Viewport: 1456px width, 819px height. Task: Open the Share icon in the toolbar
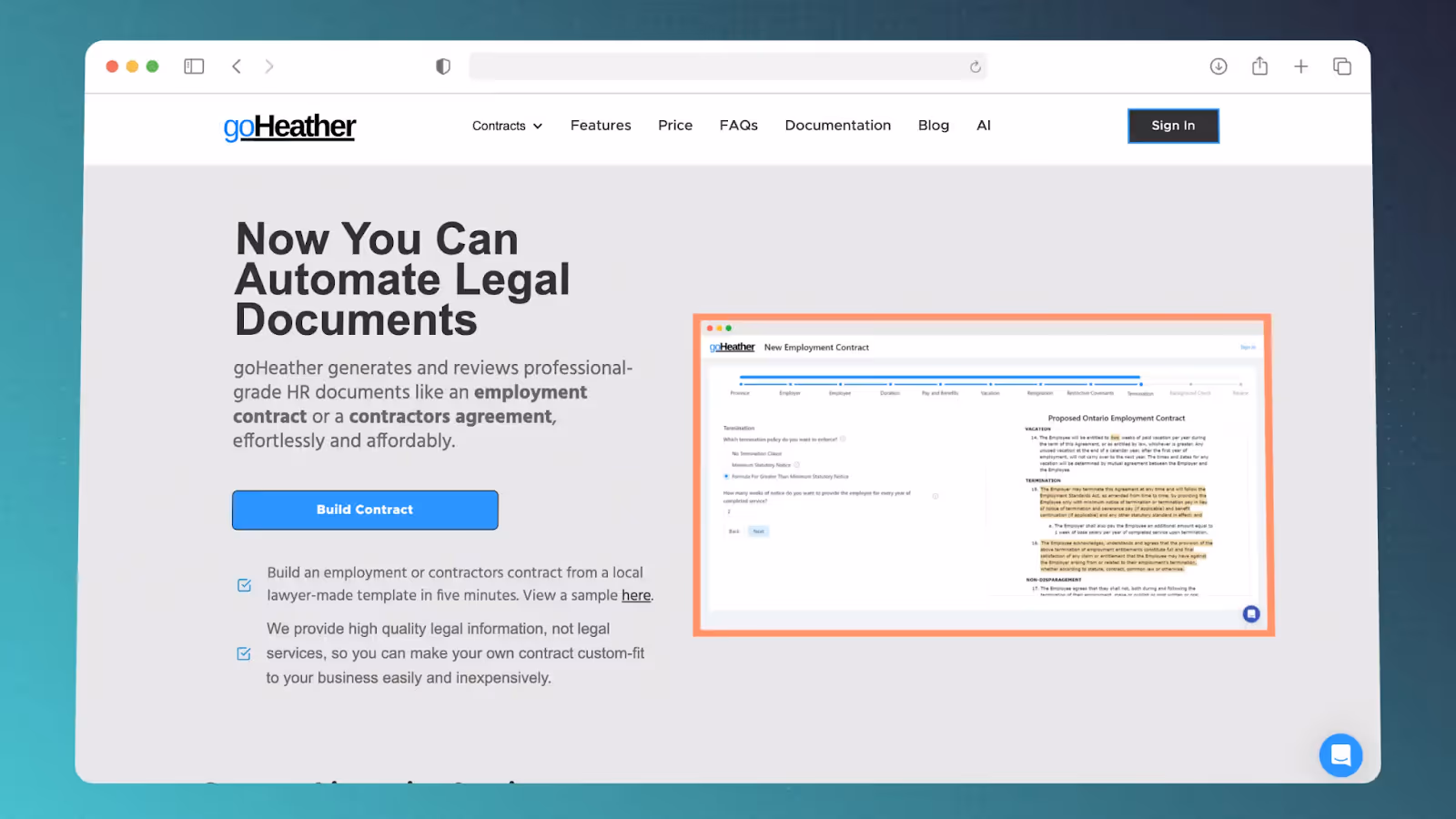(x=1259, y=66)
